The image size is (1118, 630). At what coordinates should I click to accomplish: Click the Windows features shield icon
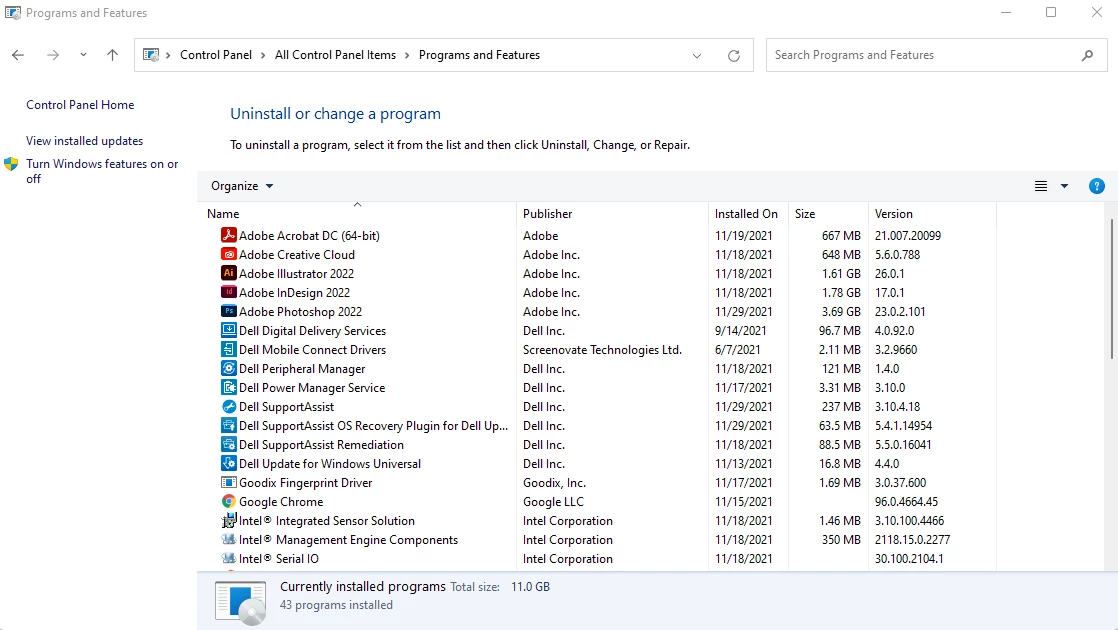[11, 164]
